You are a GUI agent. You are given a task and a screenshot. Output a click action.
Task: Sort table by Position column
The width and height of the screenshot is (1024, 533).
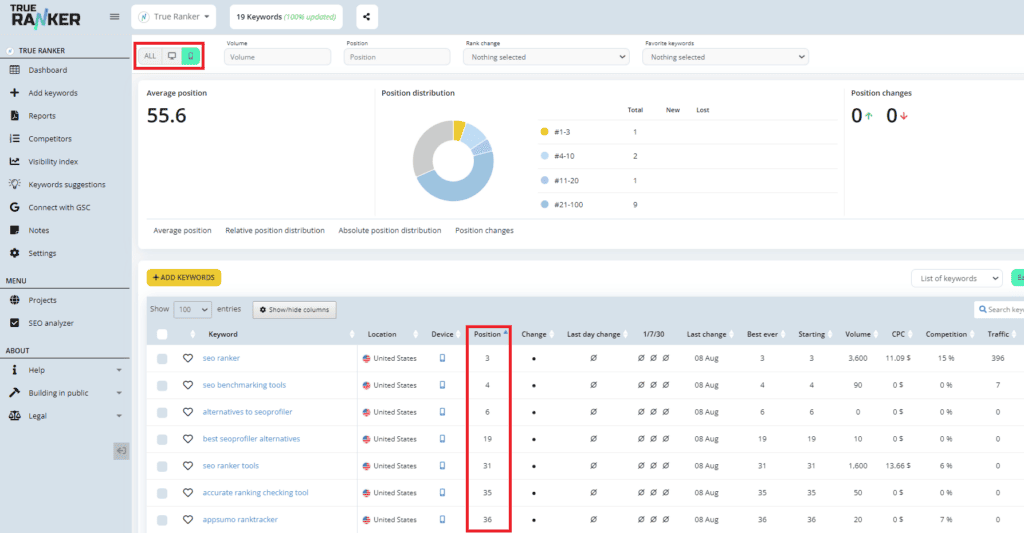click(x=487, y=334)
